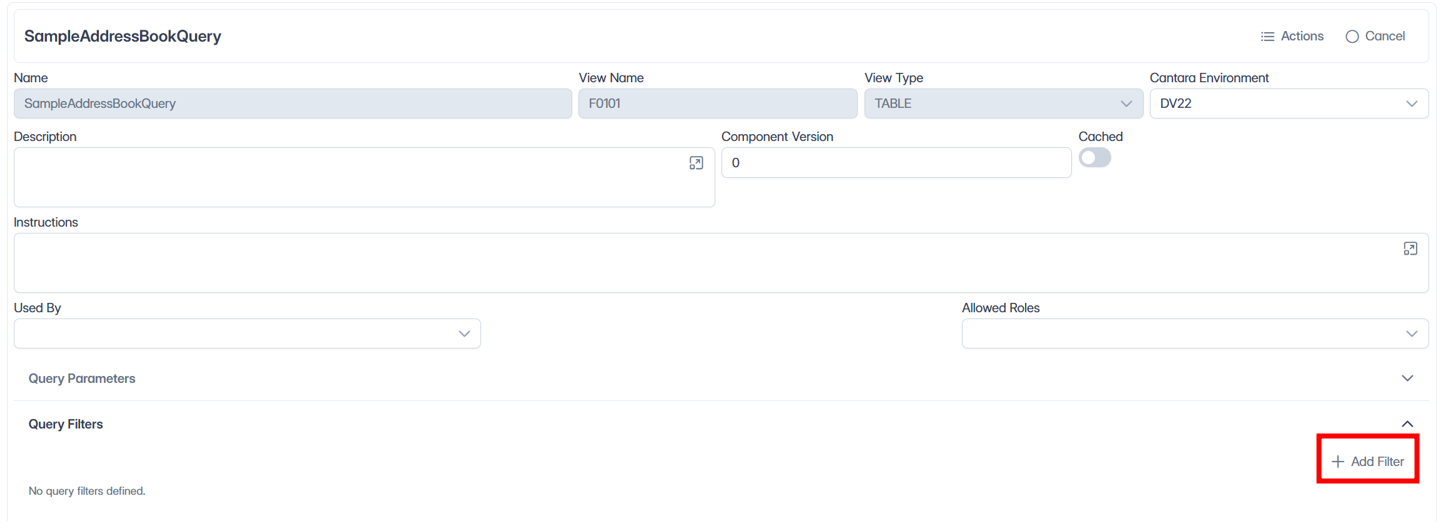Click the Name input field
Screen dimensions: 1445x530
click(x=293, y=103)
